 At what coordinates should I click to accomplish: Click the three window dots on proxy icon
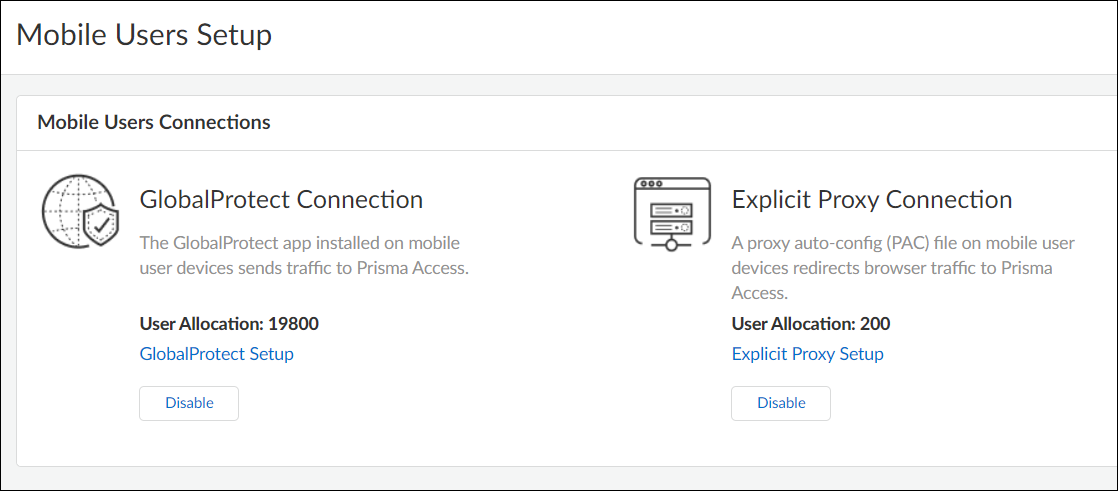[x=651, y=185]
